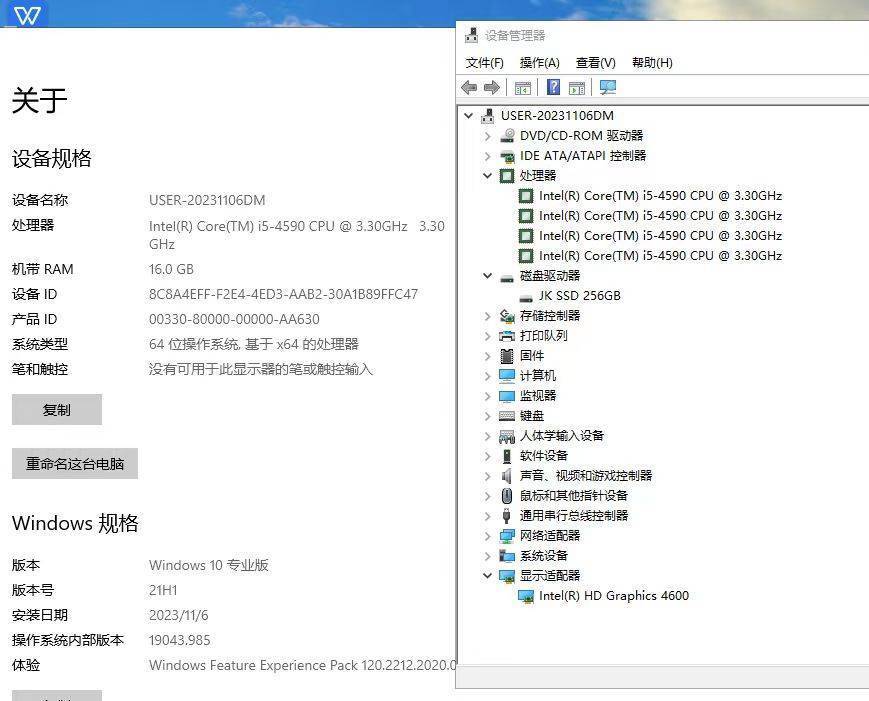The width and height of the screenshot is (869, 701).
Task: Click the mouse icon for 鼠标和其他指针设备
Action: click(x=507, y=496)
